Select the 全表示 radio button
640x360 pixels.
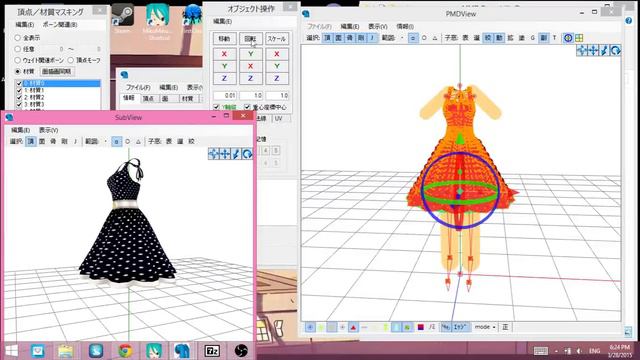[18, 38]
